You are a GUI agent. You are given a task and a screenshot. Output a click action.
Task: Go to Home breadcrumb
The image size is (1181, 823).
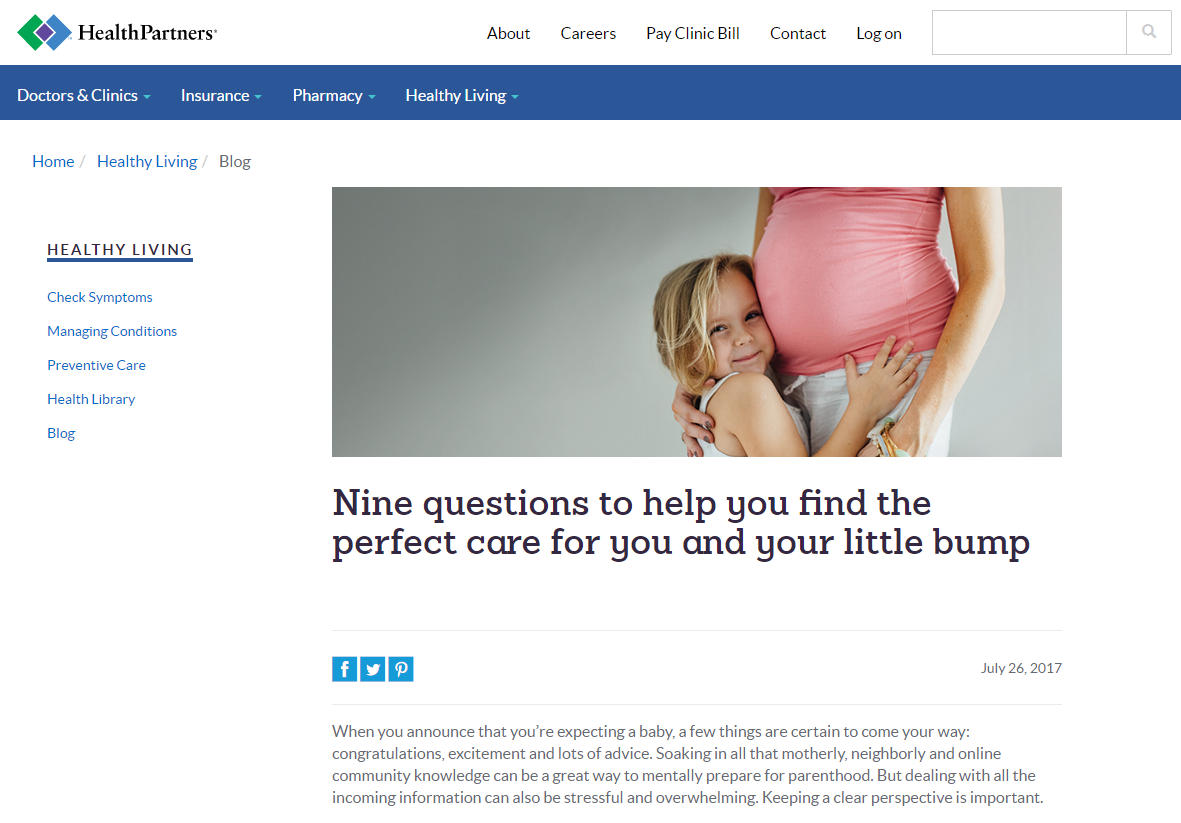pos(53,161)
